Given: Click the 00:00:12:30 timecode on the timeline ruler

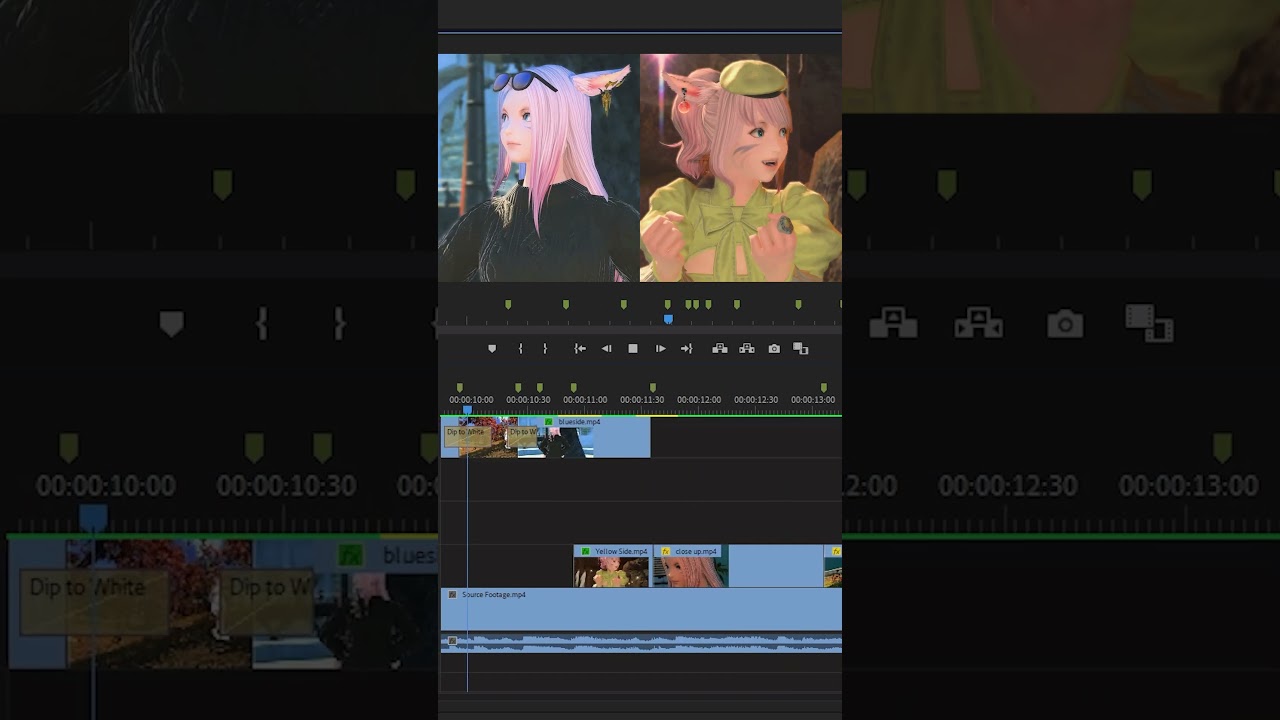Looking at the screenshot, I should pyautogui.click(x=756, y=400).
